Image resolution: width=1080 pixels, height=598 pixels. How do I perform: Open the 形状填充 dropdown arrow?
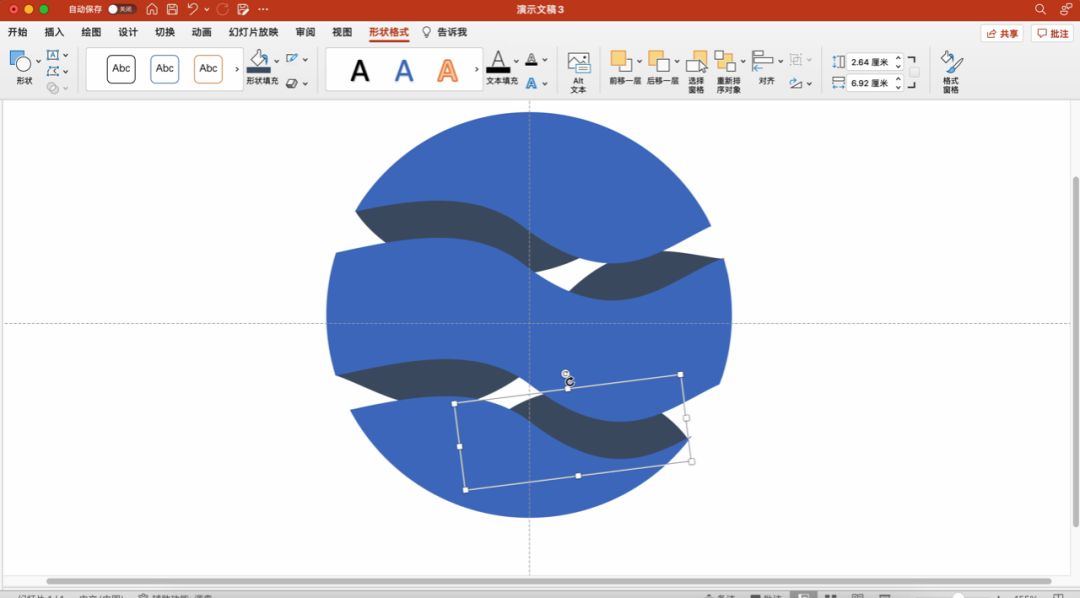click(276, 61)
